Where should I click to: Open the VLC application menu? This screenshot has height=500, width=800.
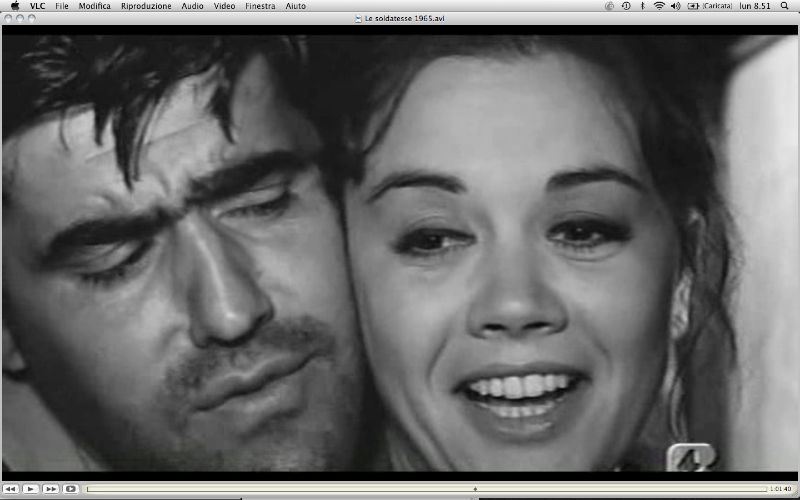[37, 6]
